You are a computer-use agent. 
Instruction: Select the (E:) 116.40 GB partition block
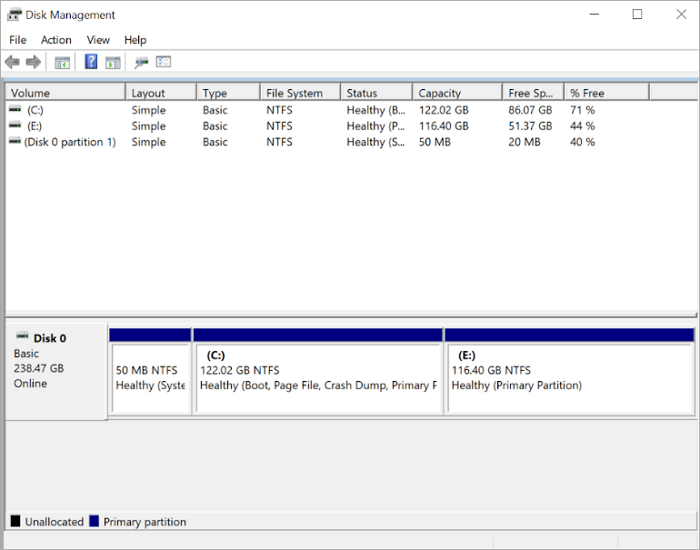pos(570,371)
